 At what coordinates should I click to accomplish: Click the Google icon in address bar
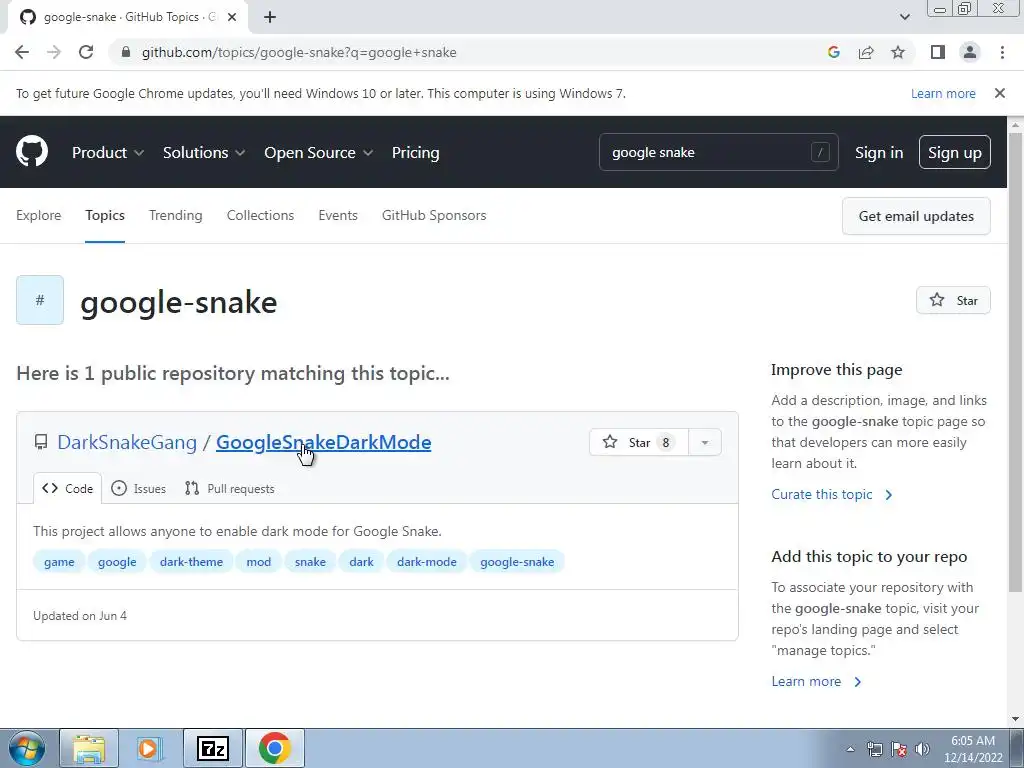[833, 52]
